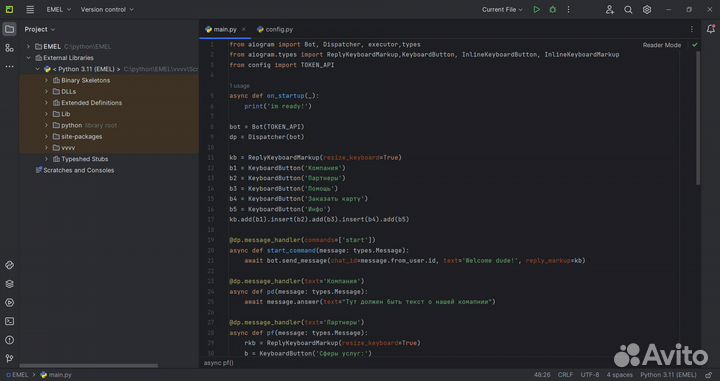The width and height of the screenshot is (720, 381).
Task: Click the green inspection checkmark
Action: pyautogui.click(x=695, y=45)
